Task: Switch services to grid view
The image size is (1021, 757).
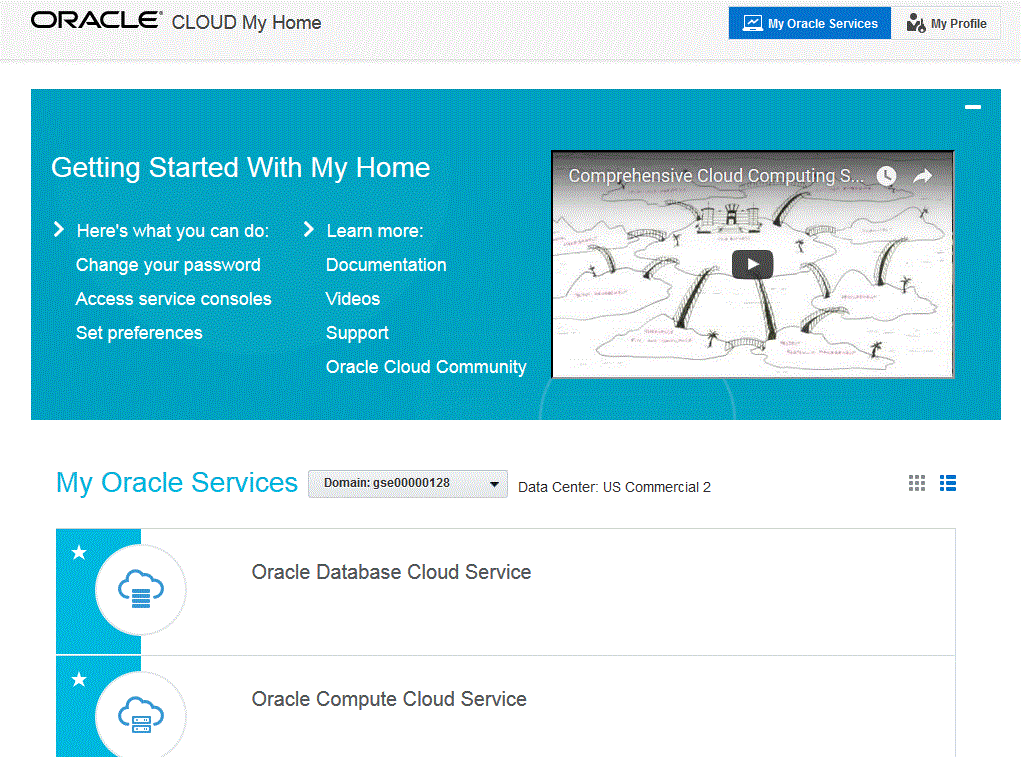Action: pos(916,483)
